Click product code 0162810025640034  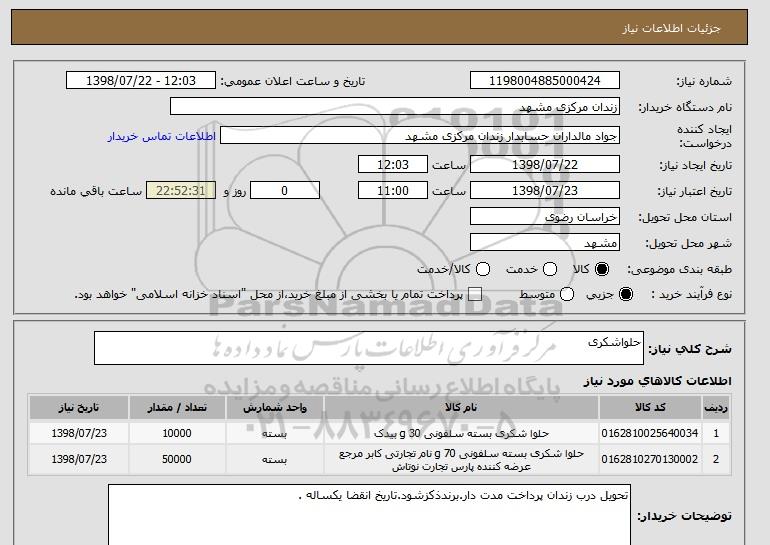[x=650, y=433]
